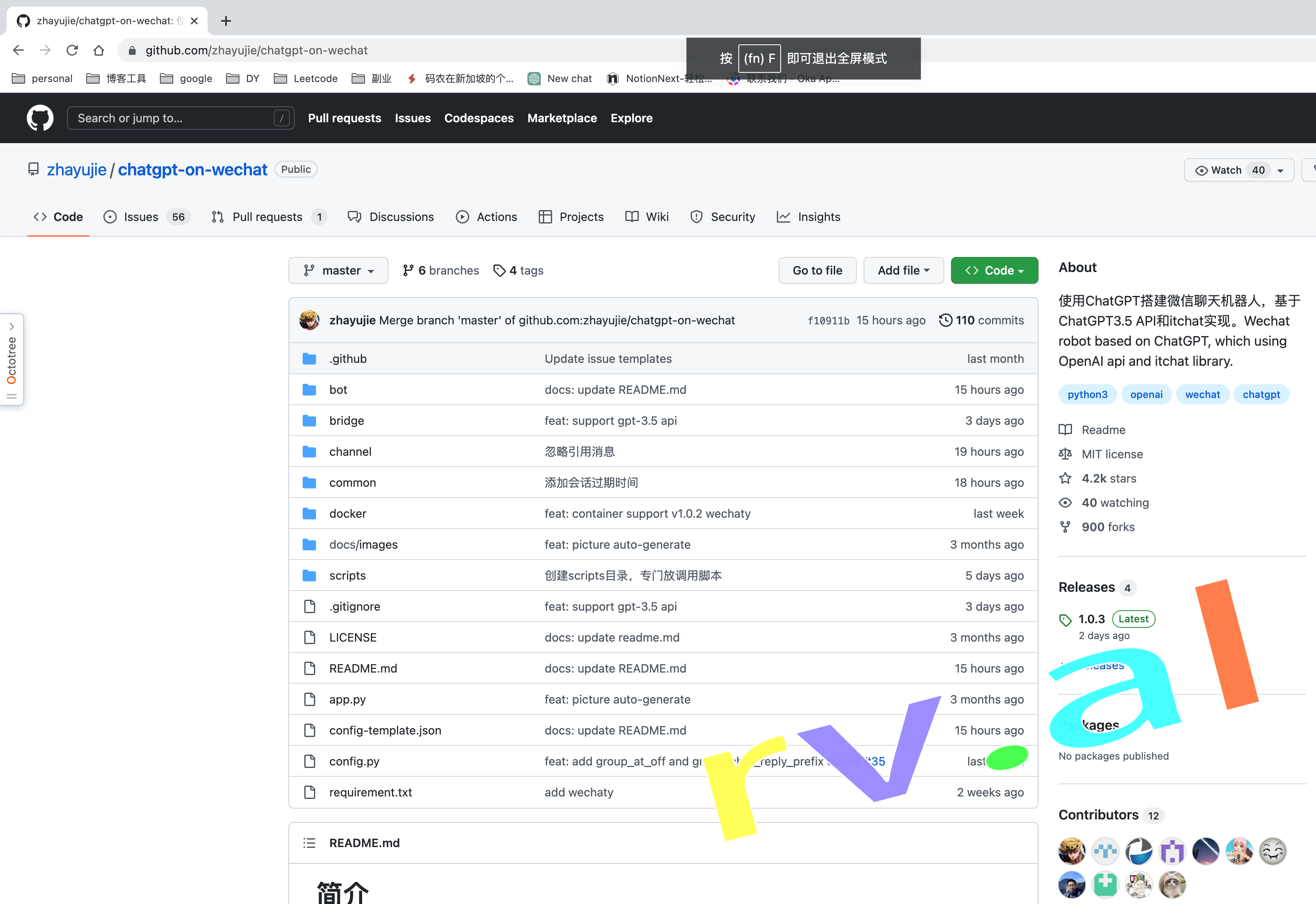Open Marketplace in GitHub header

click(562, 118)
